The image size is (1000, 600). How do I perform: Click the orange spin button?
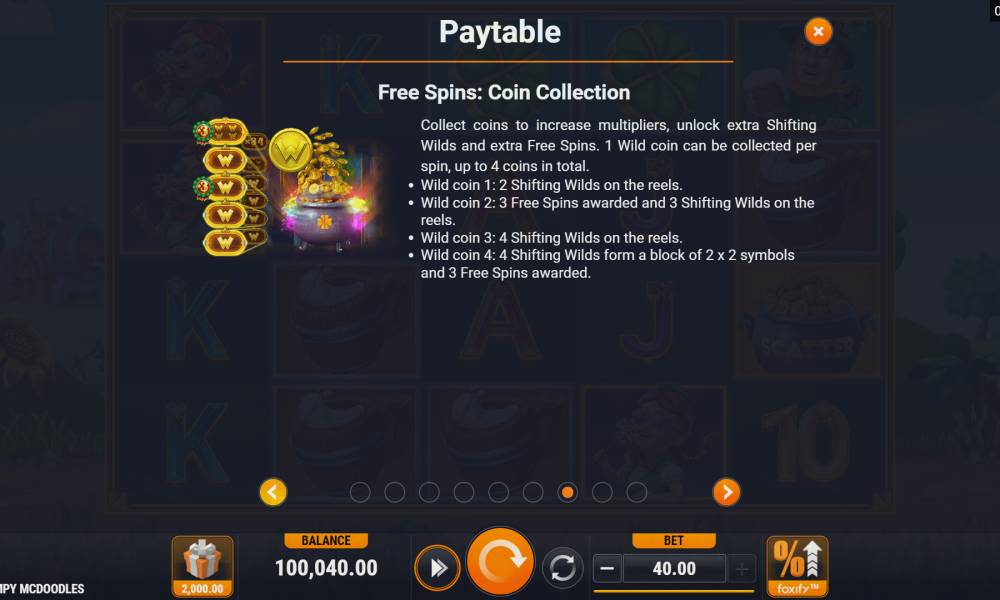coord(501,562)
